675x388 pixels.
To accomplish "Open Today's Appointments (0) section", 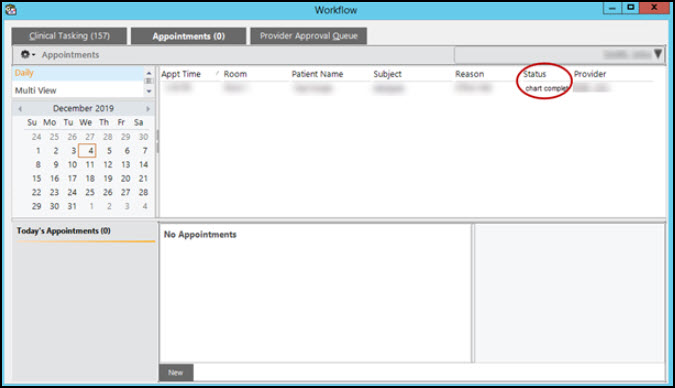I will tap(64, 231).
